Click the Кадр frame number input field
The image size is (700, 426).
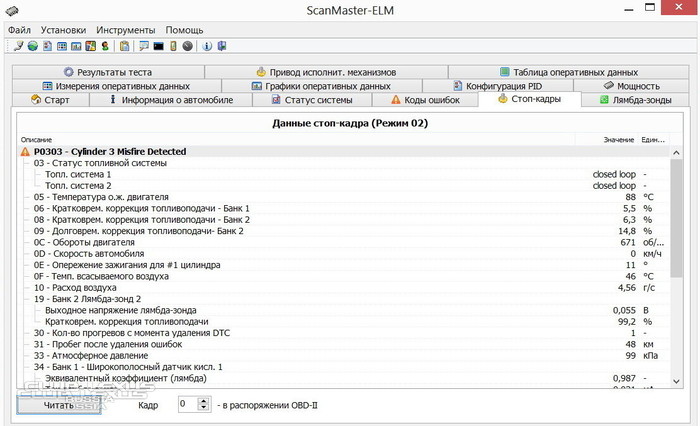pyautogui.click(x=187, y=403)
